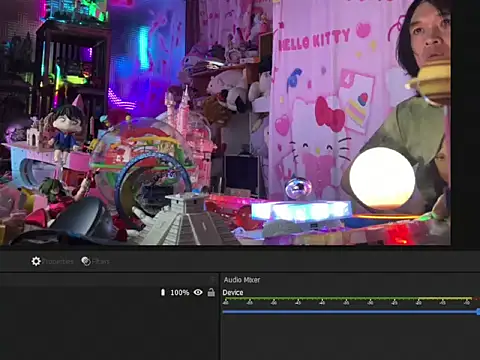
Task: Click the Device audio level meter
Action: pyautogui.click(x=351, y=301)
